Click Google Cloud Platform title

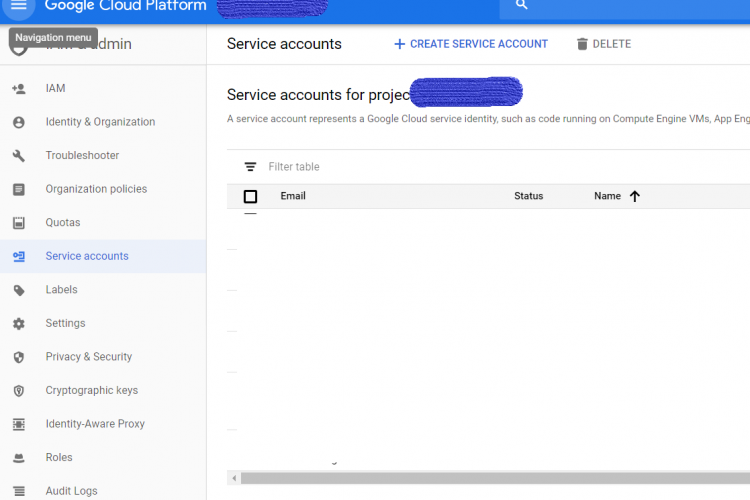(125, 6)
